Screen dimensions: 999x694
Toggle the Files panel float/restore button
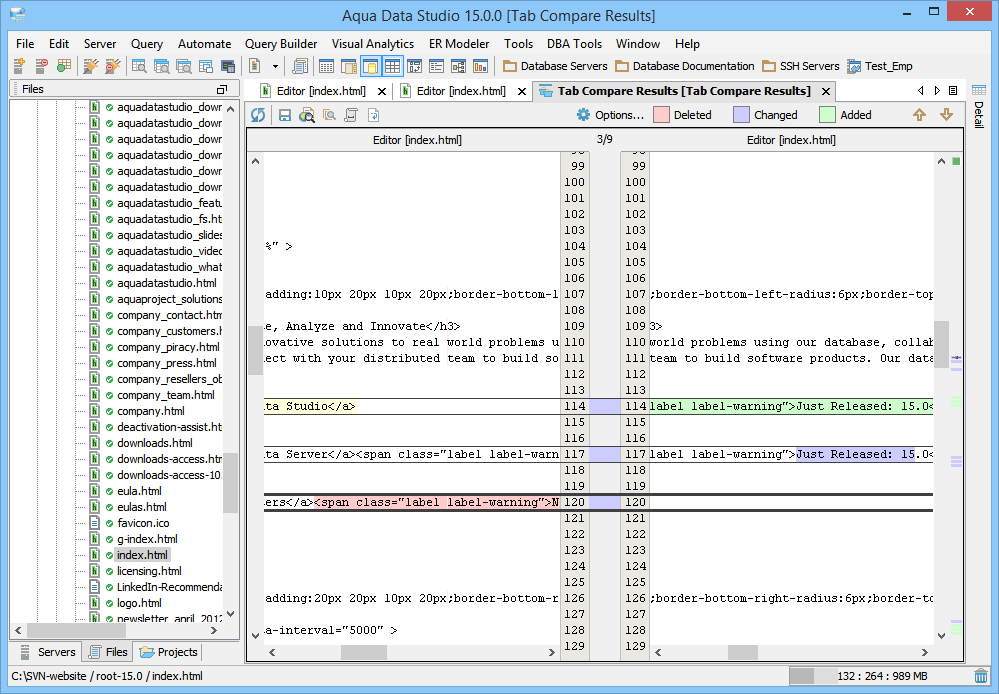(x=222, y=90)
